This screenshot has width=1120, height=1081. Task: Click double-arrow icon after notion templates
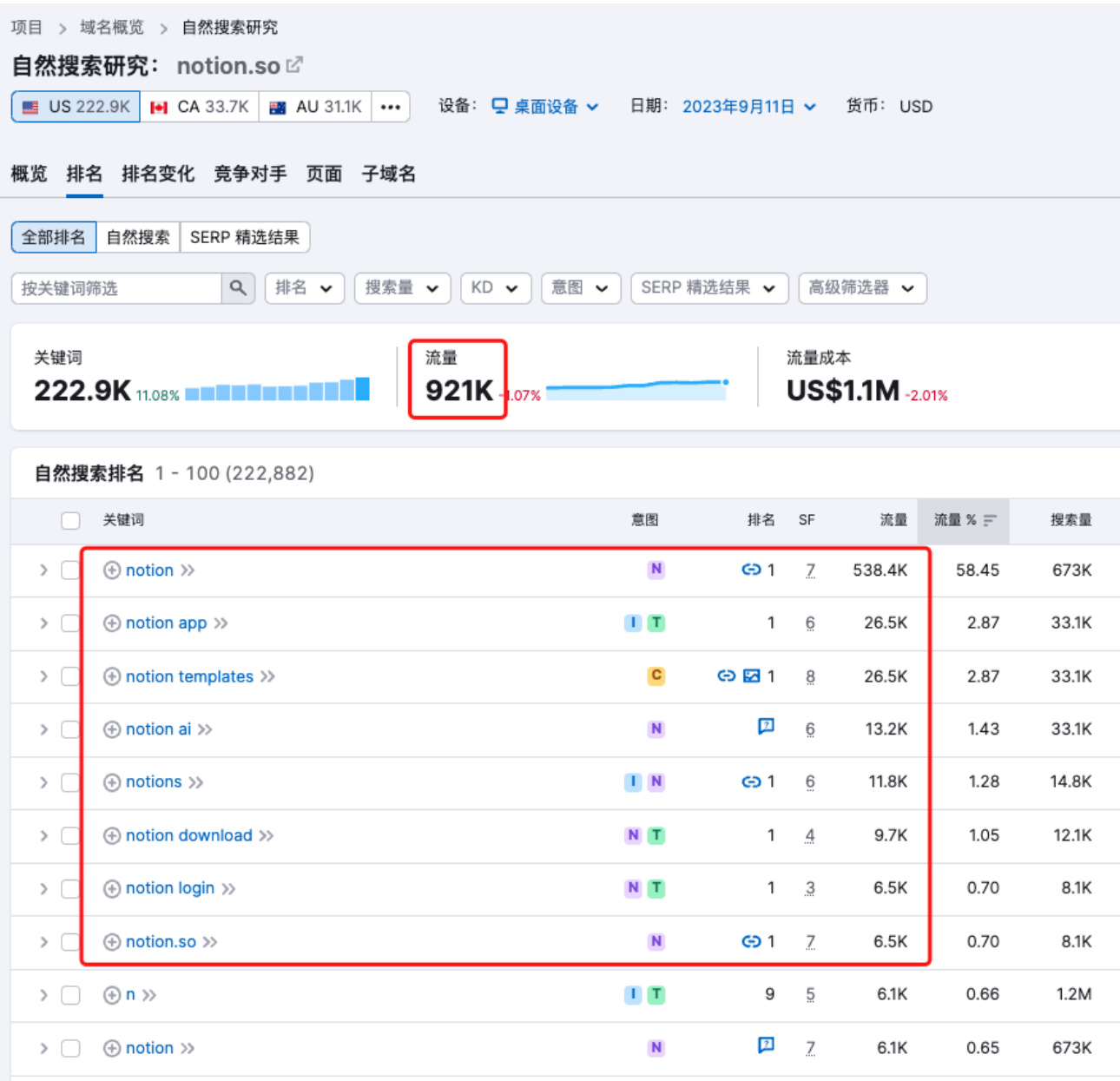click(x=267, y=676)
